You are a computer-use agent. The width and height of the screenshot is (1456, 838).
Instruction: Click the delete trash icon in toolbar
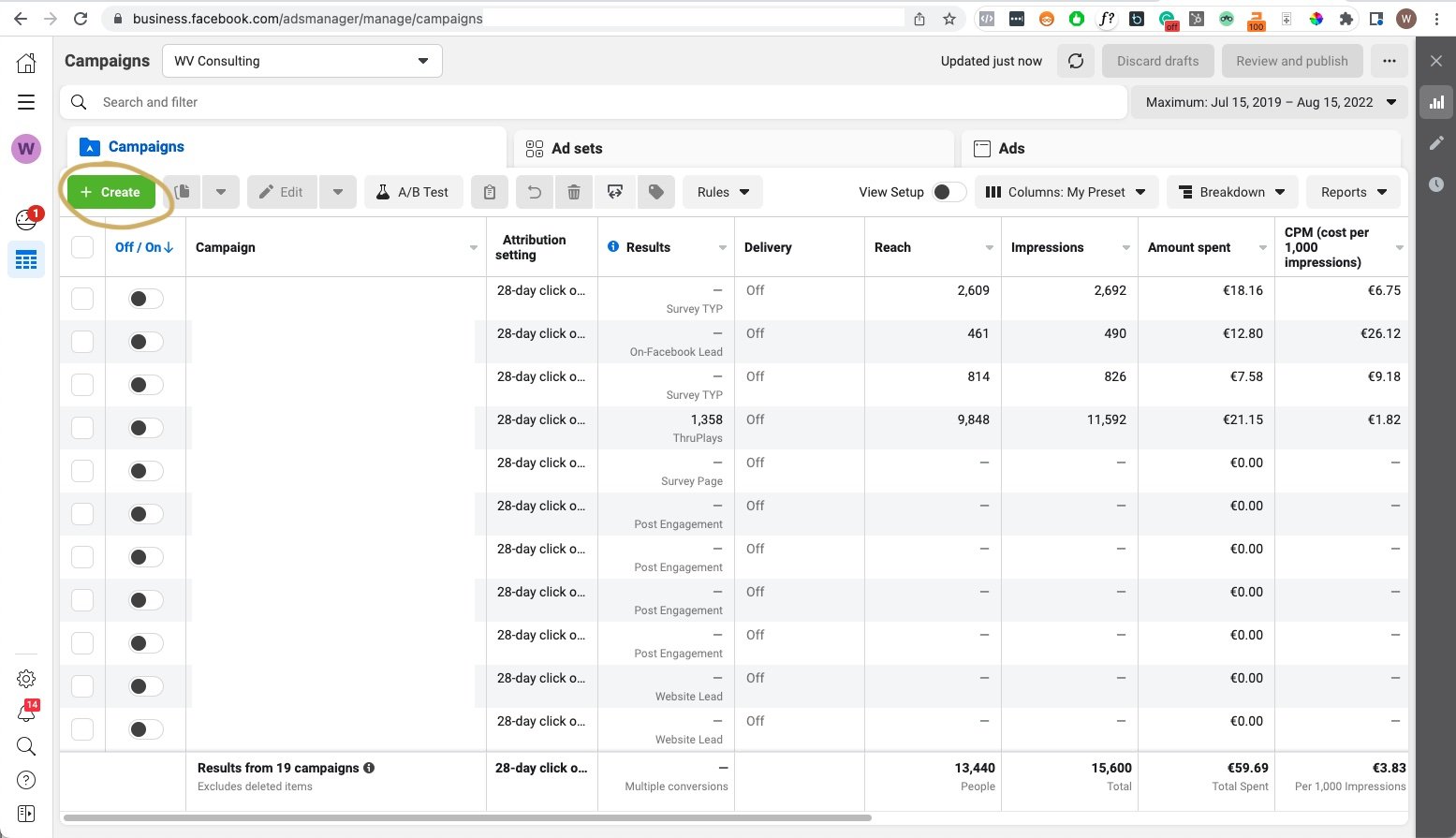pyautogui.click(x=574, y=192)
